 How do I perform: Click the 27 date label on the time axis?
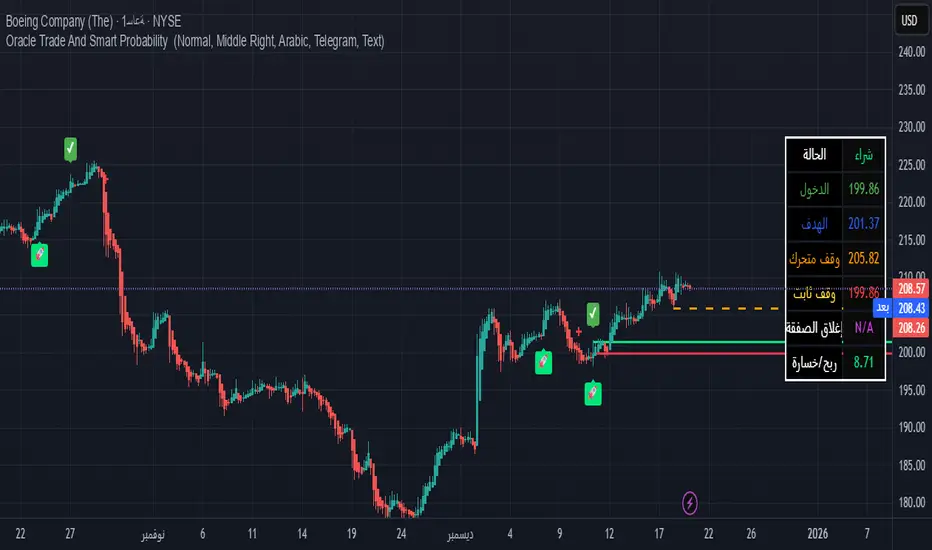tap(70, 533)
